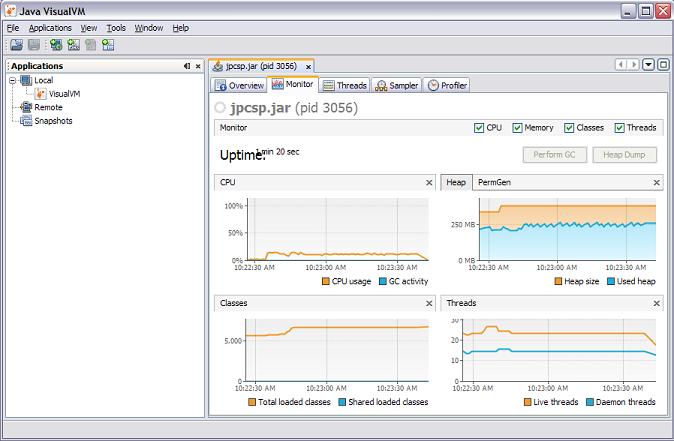Click the Add JMX Connection toolbar icon
The height and width of the screenshot is (441, 674).
point(73,45)
